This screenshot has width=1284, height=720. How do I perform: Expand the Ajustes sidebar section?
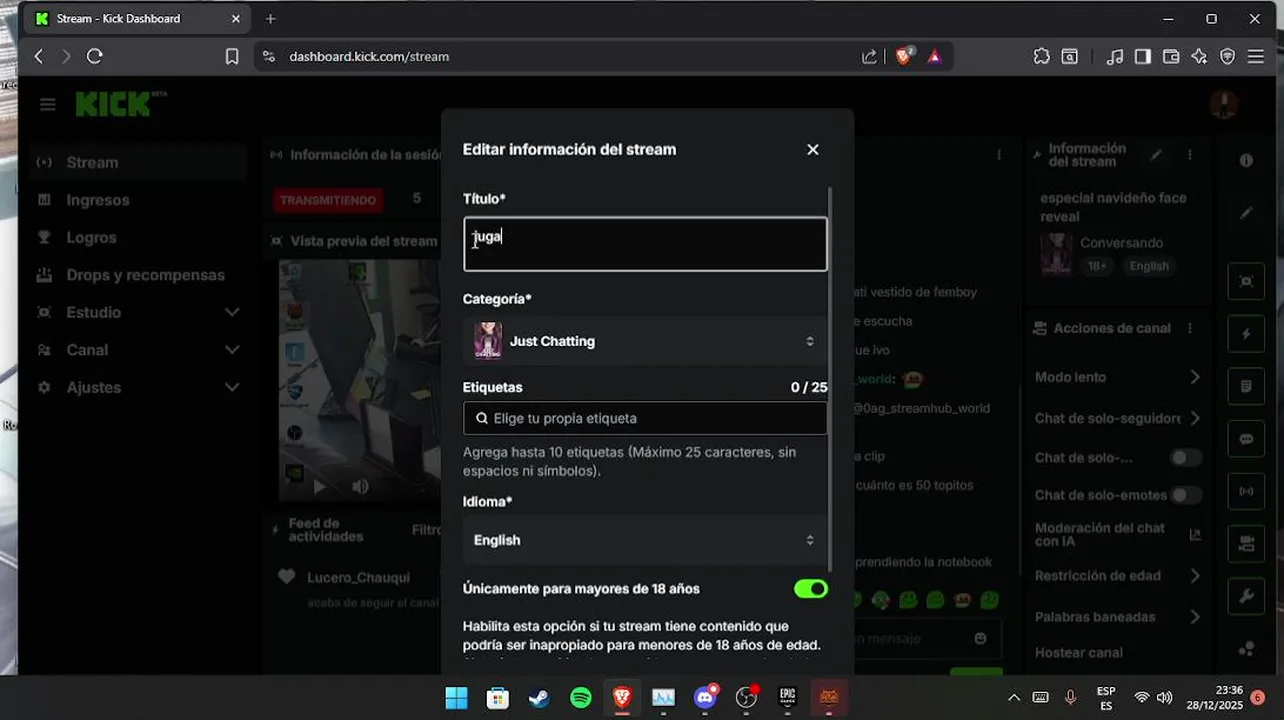(139, 387)
